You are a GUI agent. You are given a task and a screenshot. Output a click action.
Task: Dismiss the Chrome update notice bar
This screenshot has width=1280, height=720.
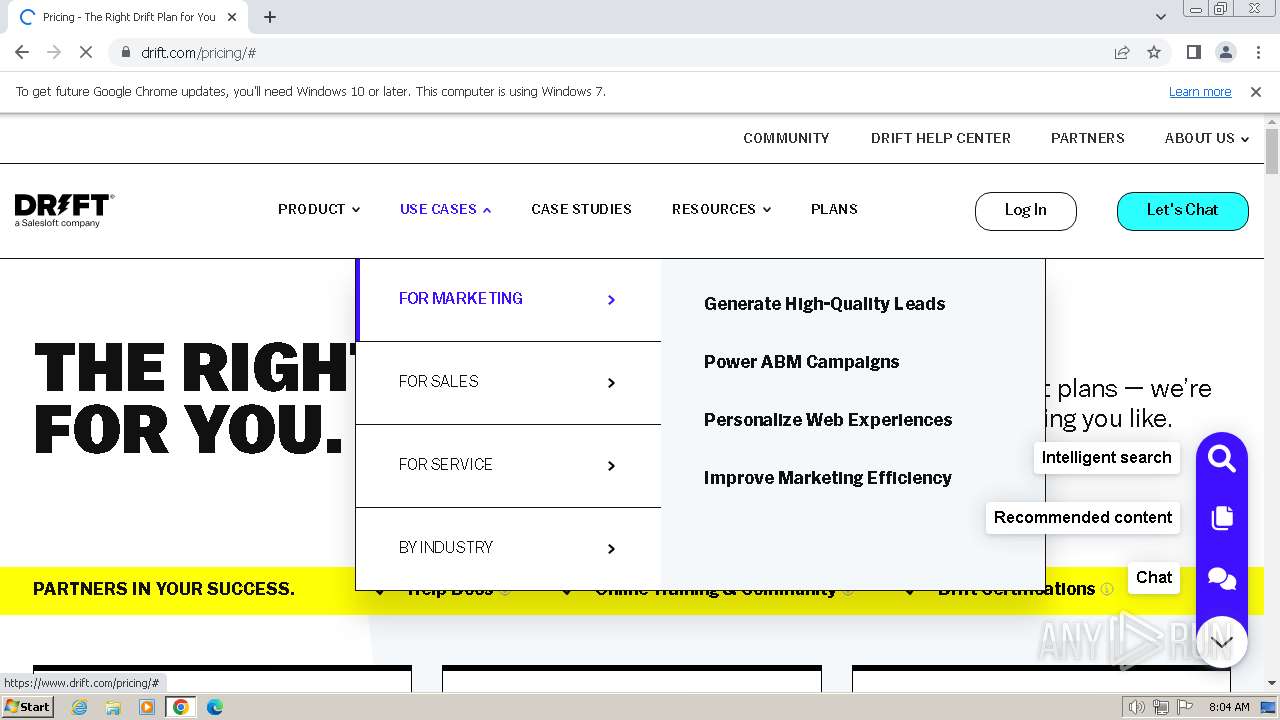[1256, 92]
